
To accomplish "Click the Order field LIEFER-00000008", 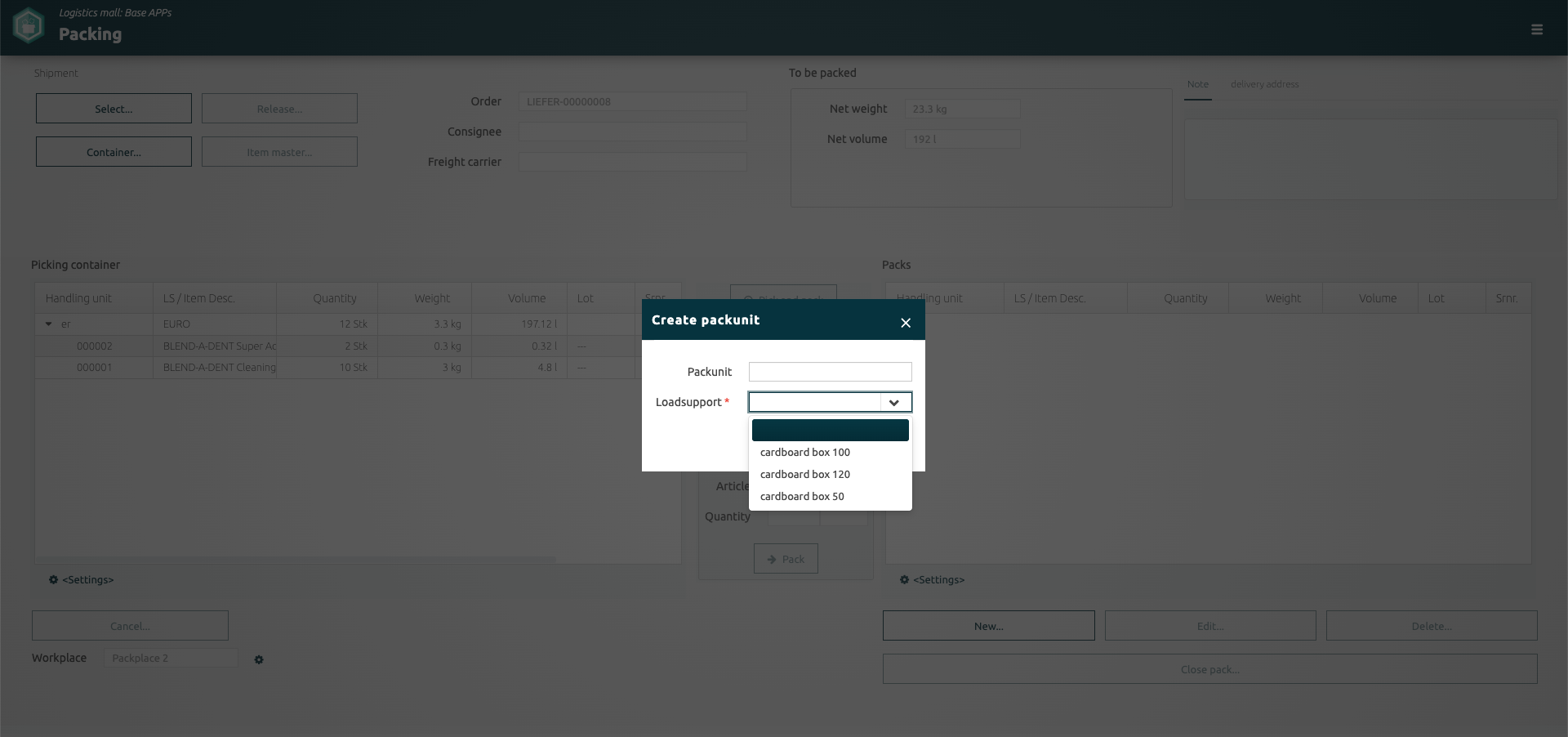I will (x=632, y=101).
